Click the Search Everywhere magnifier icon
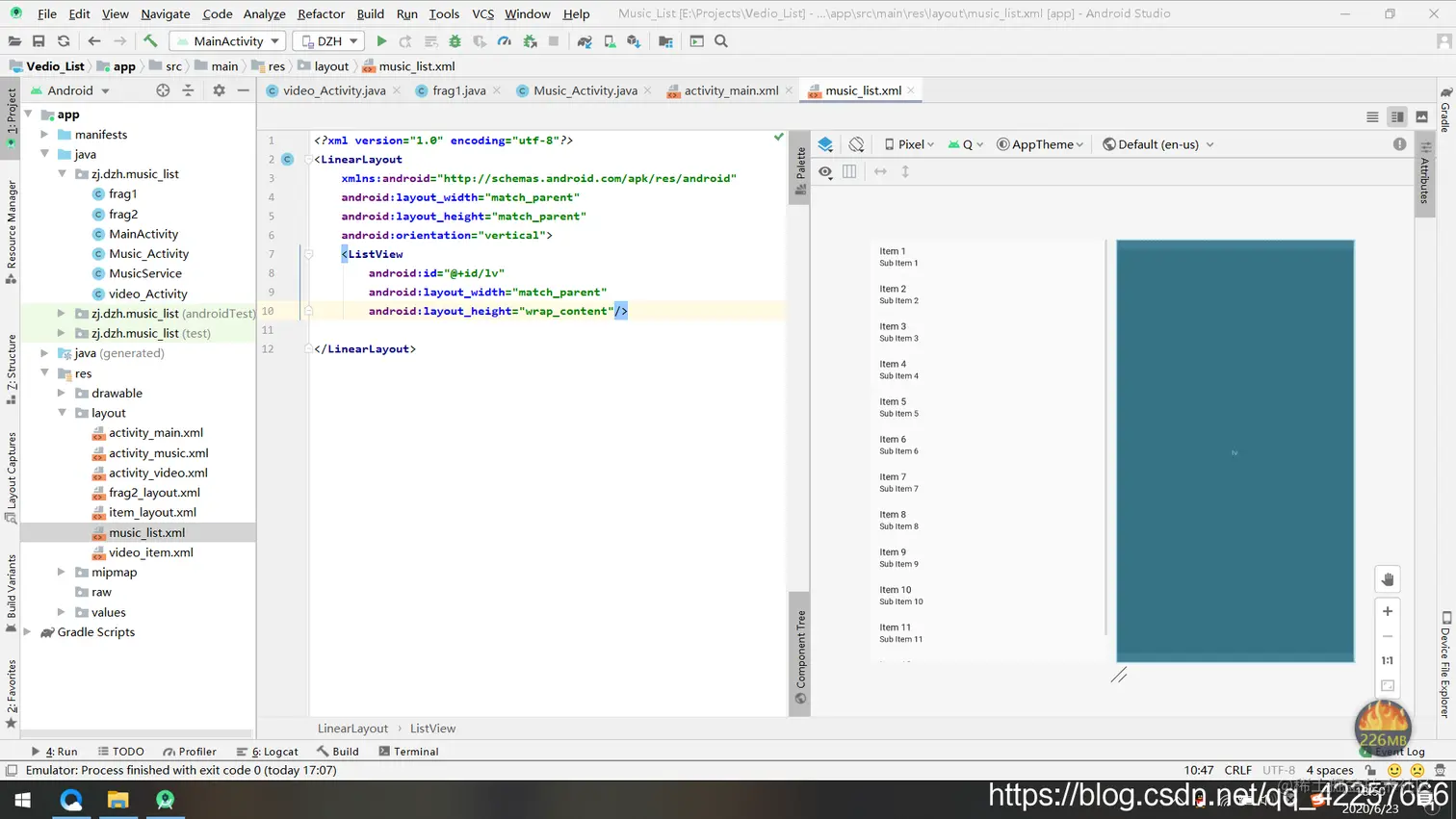 [721, 41]
